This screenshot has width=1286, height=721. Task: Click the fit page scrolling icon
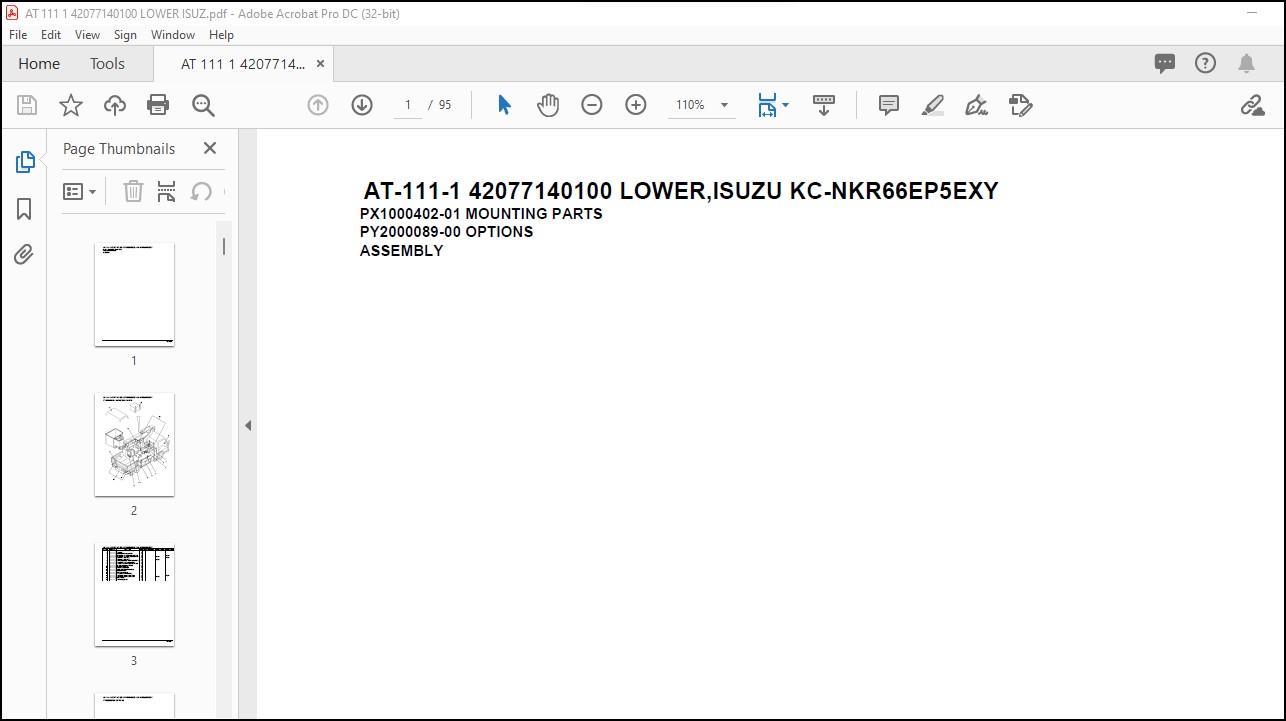pyautogui.click(x=767, y=105)
